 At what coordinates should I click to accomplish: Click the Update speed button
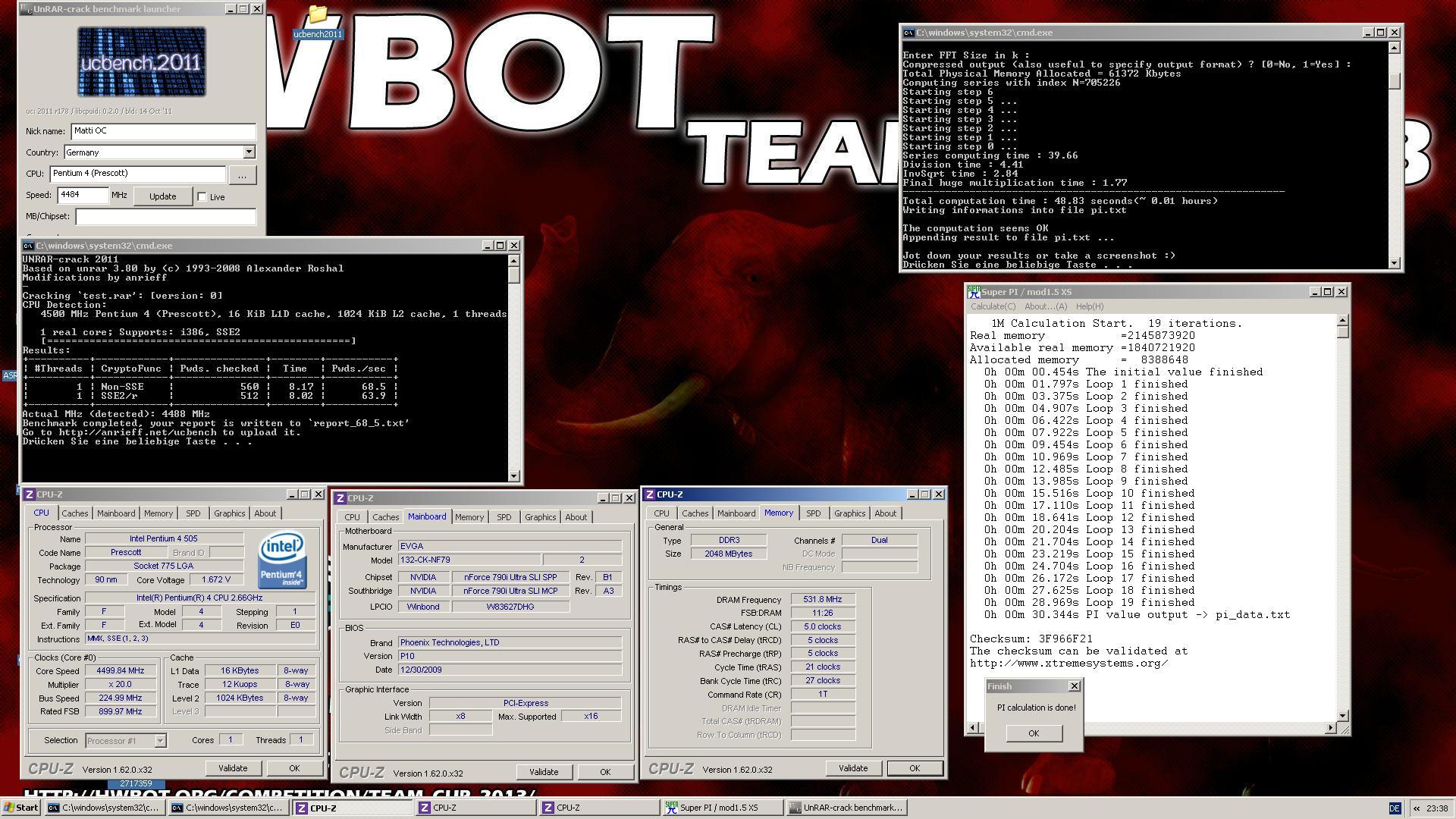[162, 196]
